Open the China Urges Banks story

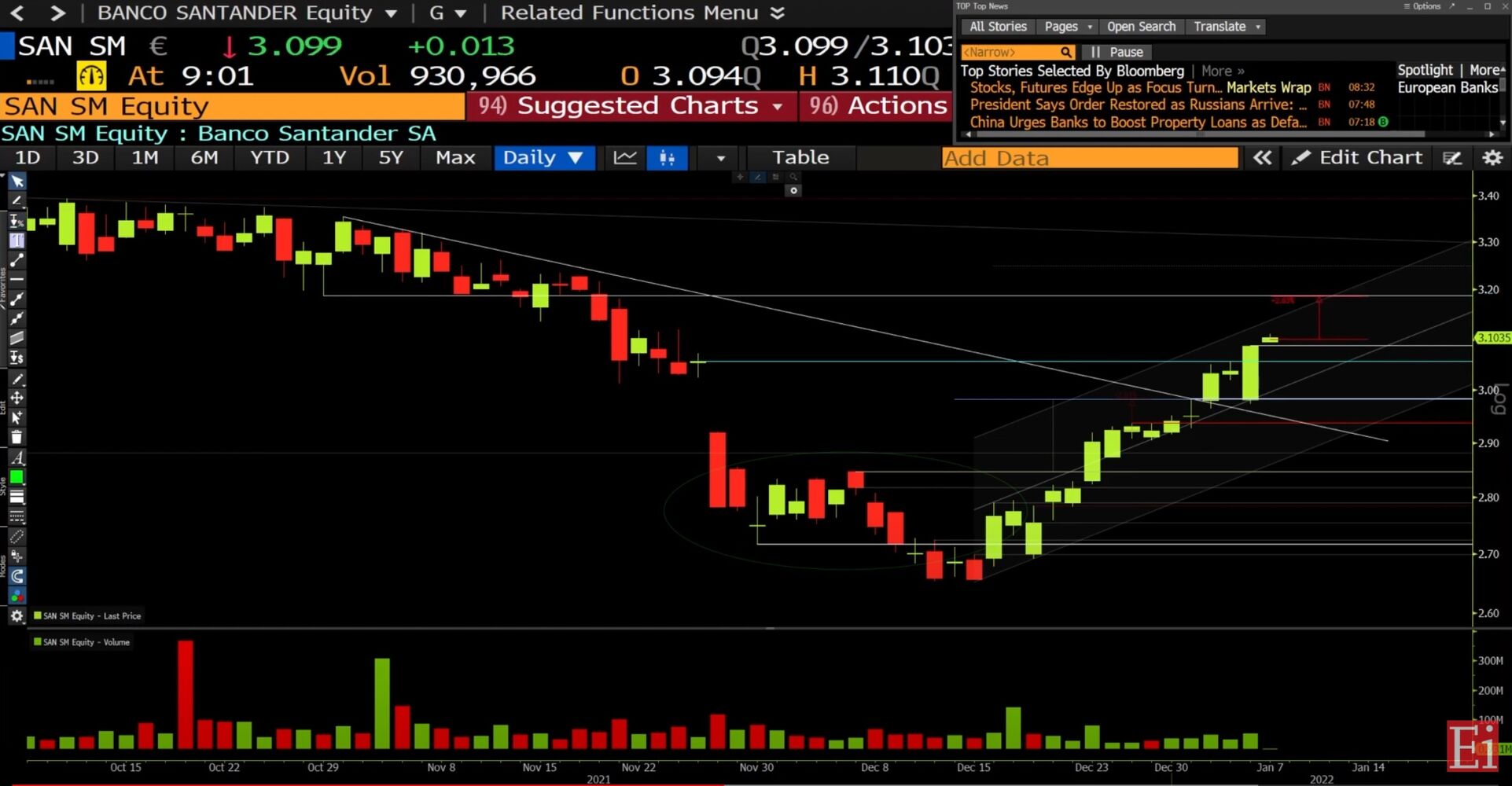point(1138,122)
